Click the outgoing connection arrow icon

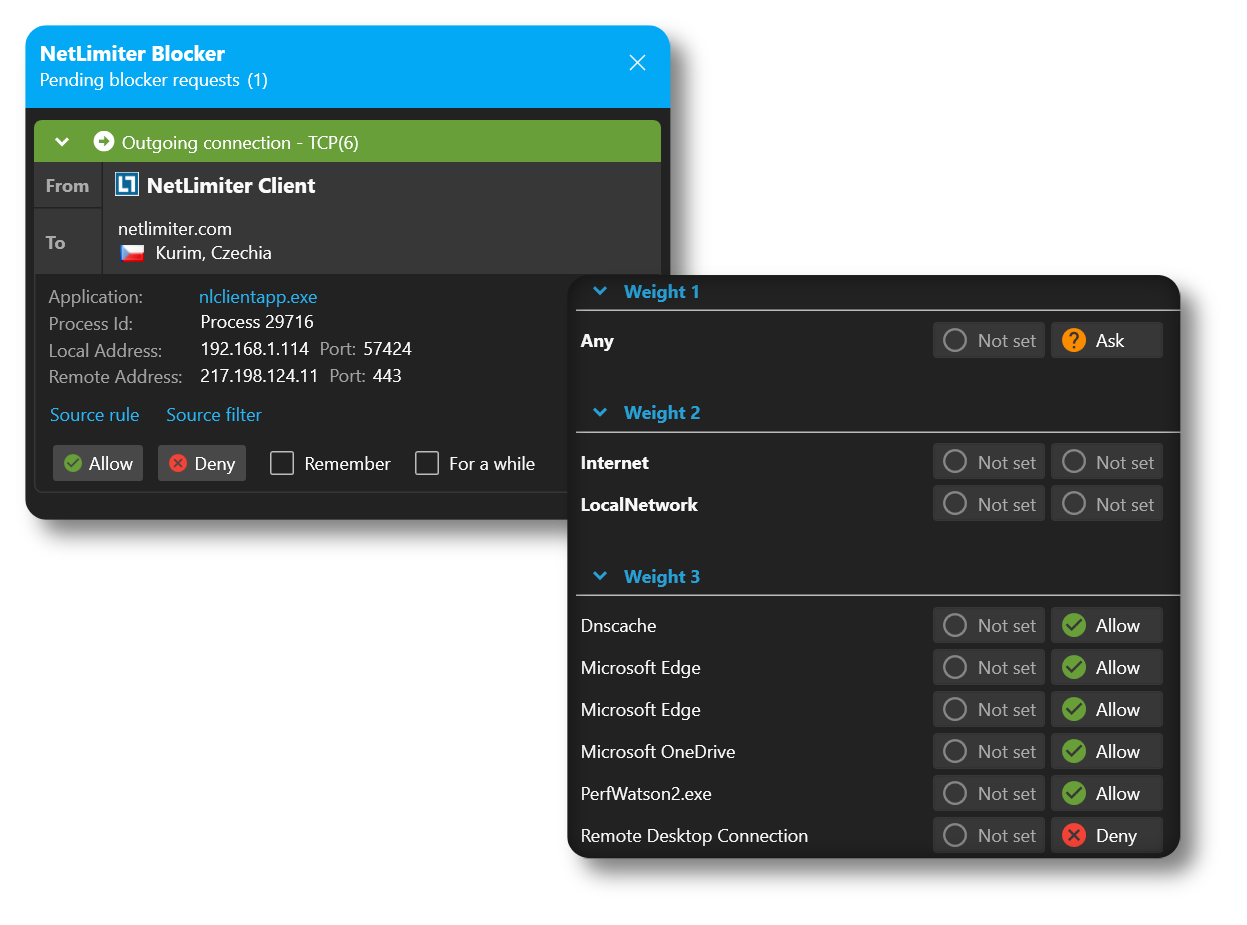104,142
